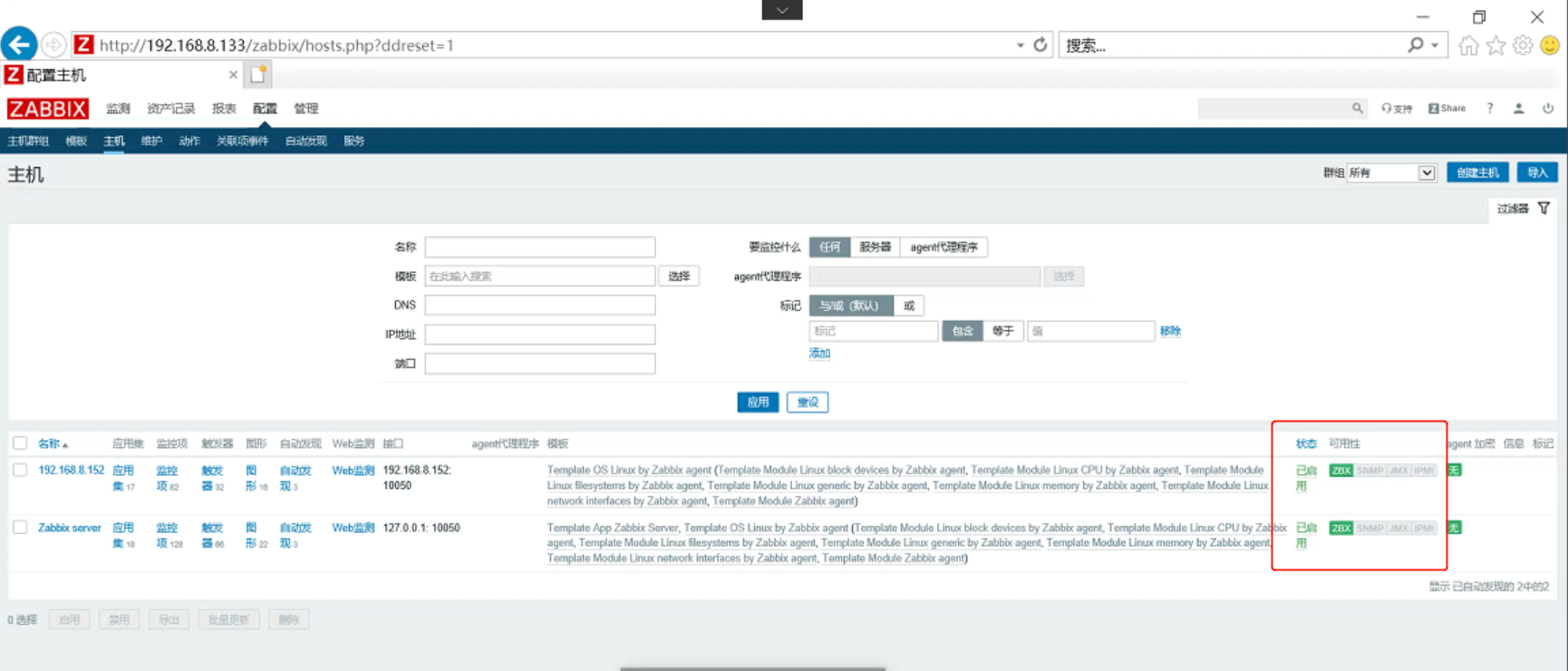Image resolution: width=1568 pixels, height=671 pixels.
Task: Click the search magnifier in browser search box
Action: 1416,44
